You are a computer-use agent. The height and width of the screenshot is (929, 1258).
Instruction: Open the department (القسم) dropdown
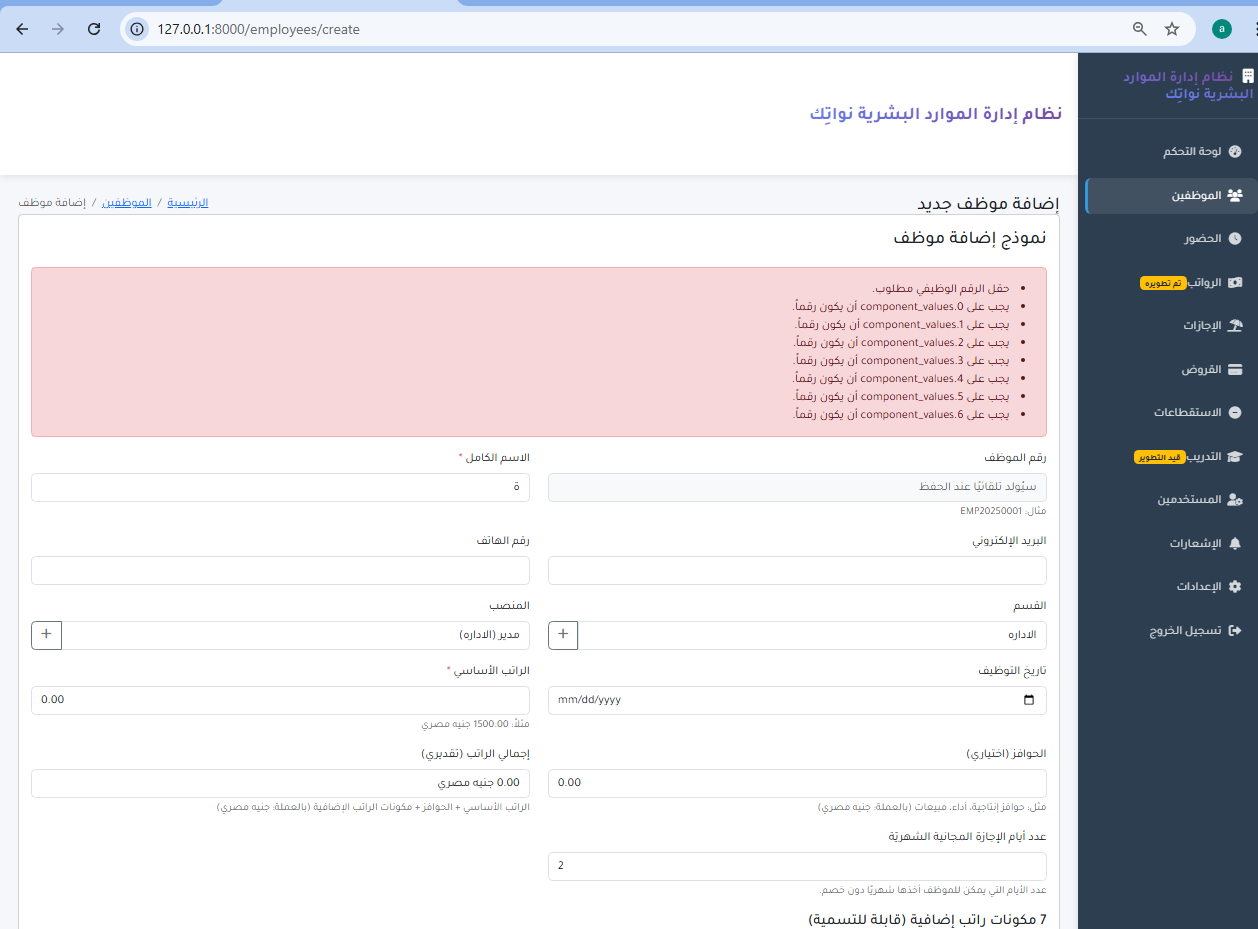pos(812,635)
